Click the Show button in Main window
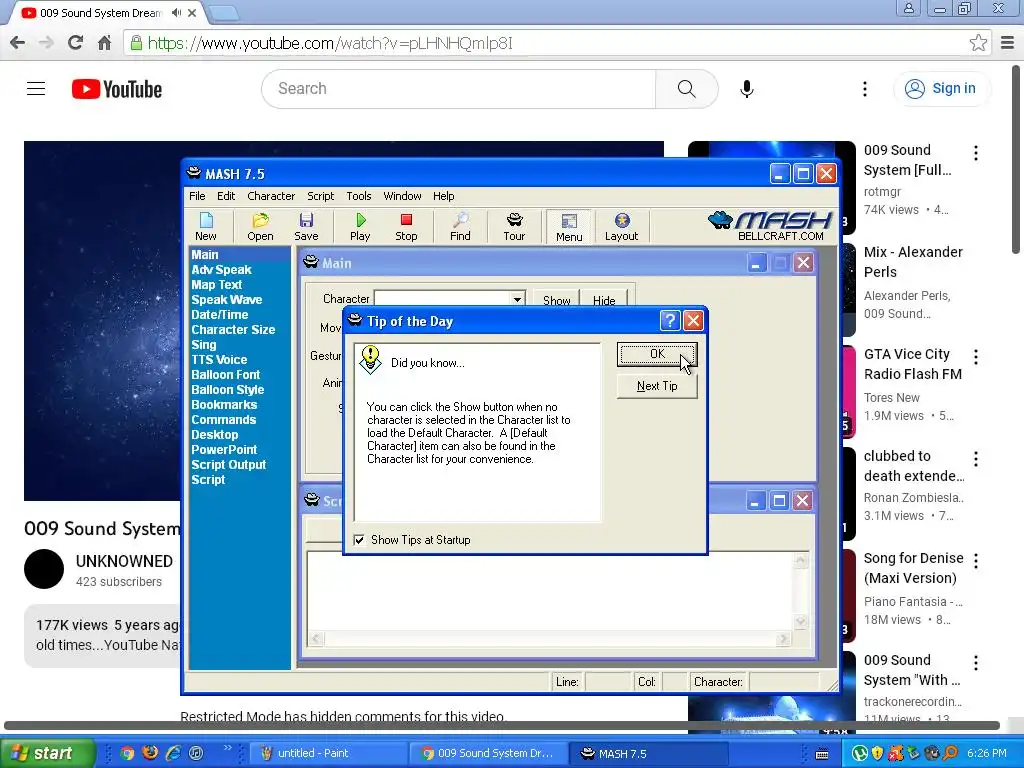The width and height of the screenshot is (1024, 768). point(556,300)
